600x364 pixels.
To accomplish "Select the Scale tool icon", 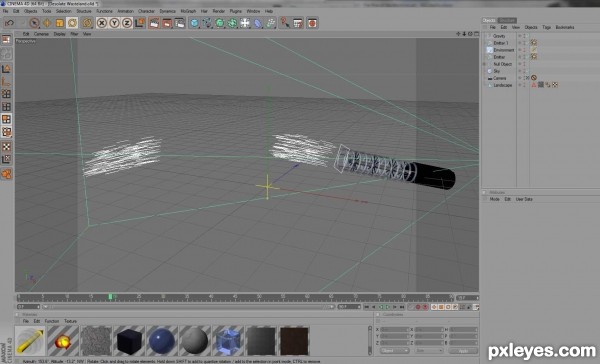I will point(60,23).
